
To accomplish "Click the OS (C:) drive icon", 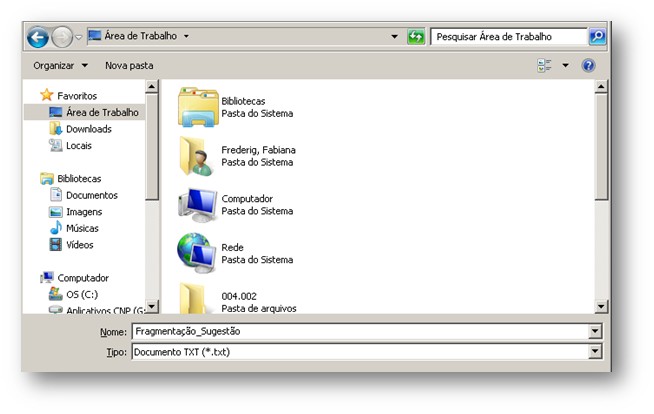I will pos(55,294).
